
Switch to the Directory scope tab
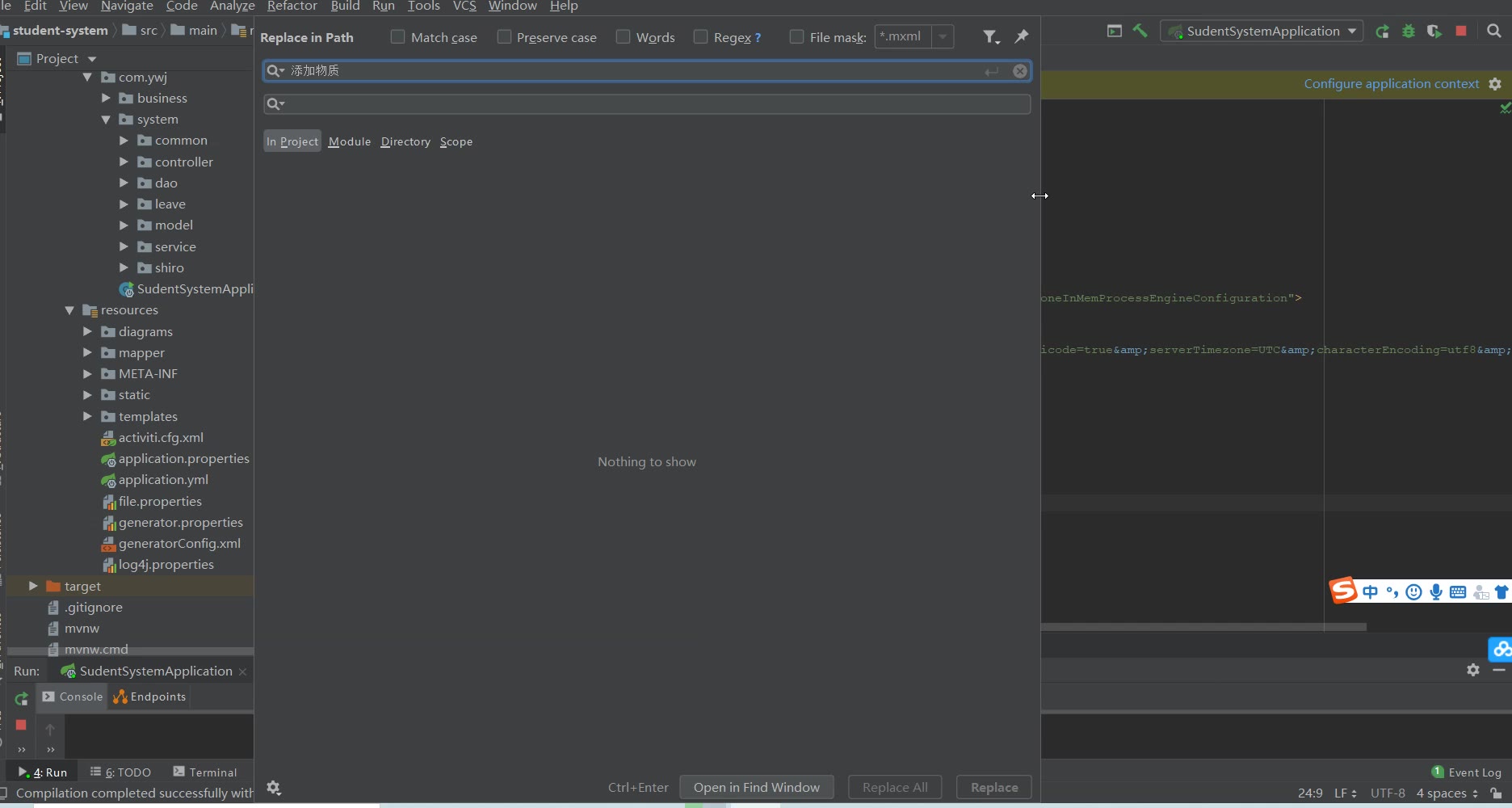[x=405, y=141]
